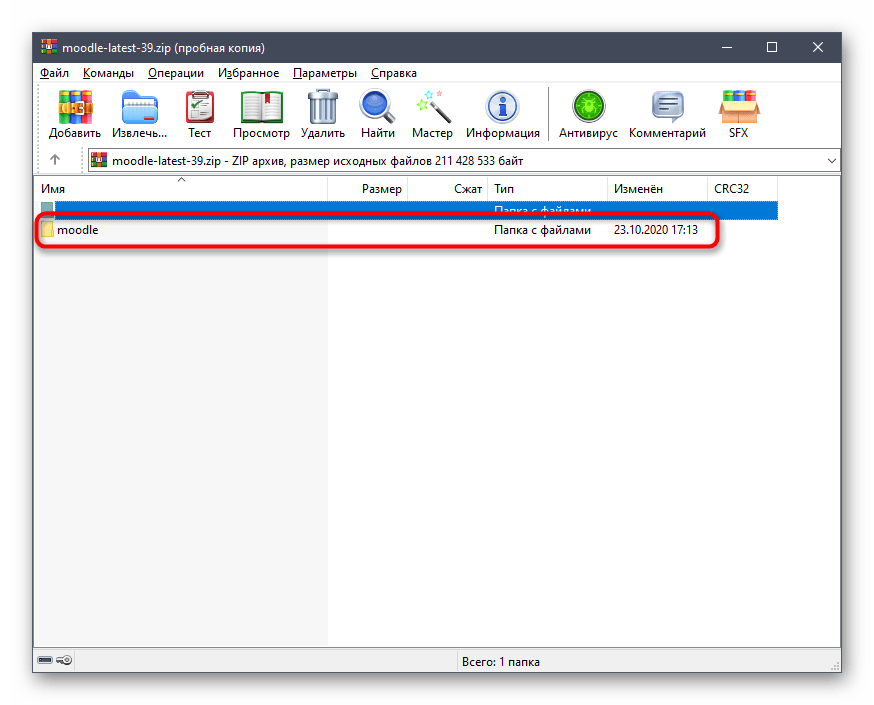The height and width of the screenshot is (705, 874).
Task: Sort by Имя column header
Action: click(181, 188)
